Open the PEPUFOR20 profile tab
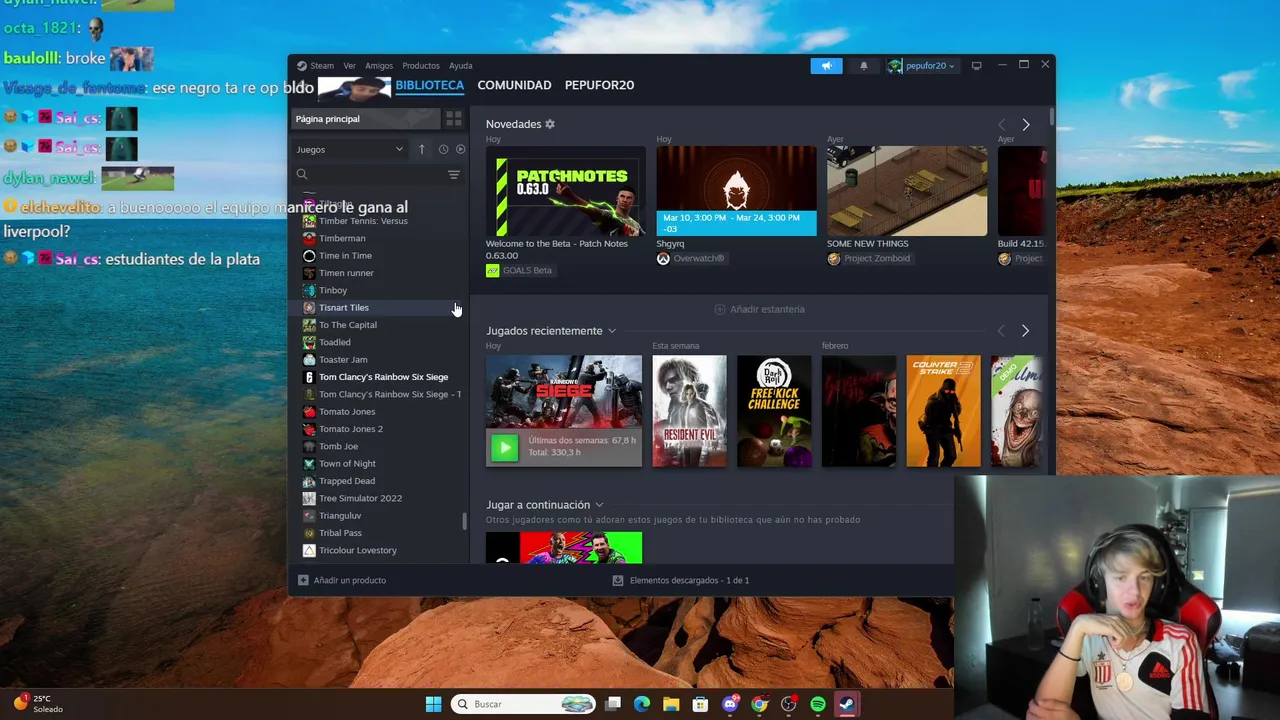This screenshot has height=720, width=1280. [x=599, y=85]
